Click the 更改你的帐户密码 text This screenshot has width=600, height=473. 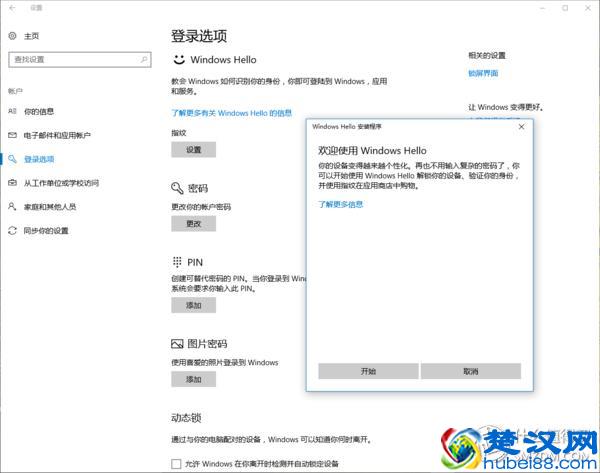[201, 207]
